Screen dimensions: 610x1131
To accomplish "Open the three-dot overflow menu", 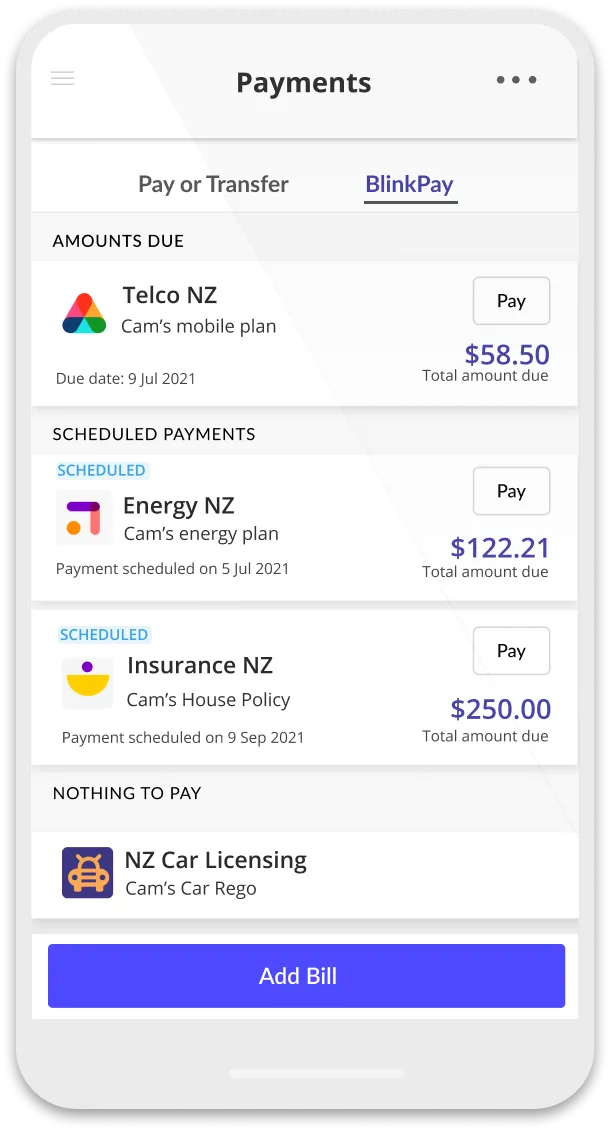I will 516,79.
